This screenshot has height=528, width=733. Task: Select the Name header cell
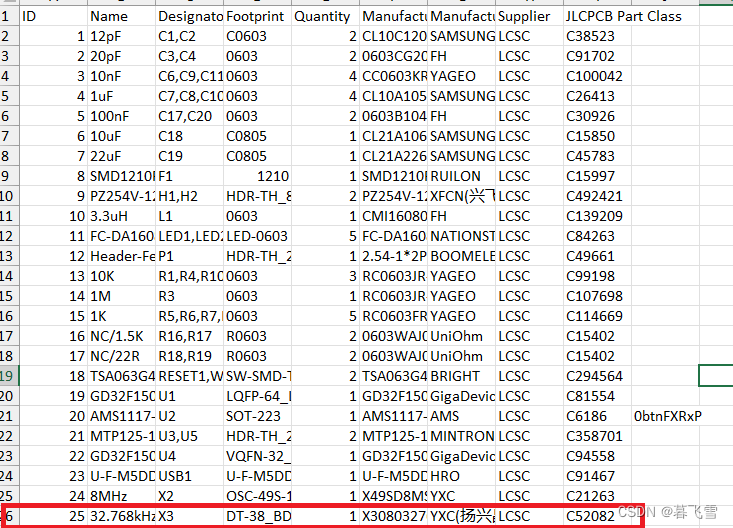coord(121,16)
